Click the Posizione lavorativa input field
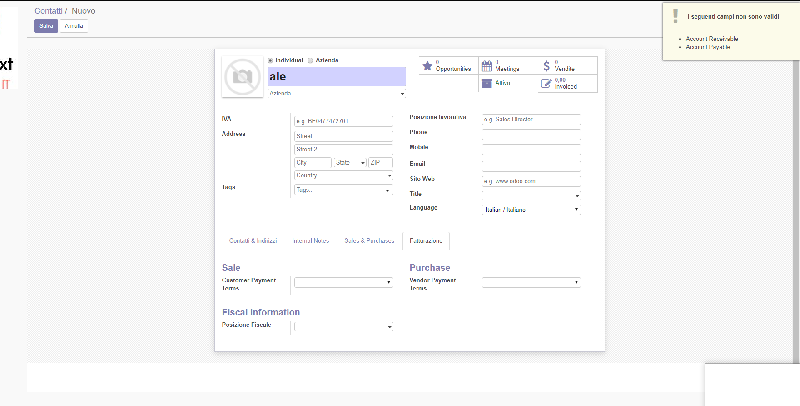The height and width of the screenshot is (406, 800). click(531, 120)
